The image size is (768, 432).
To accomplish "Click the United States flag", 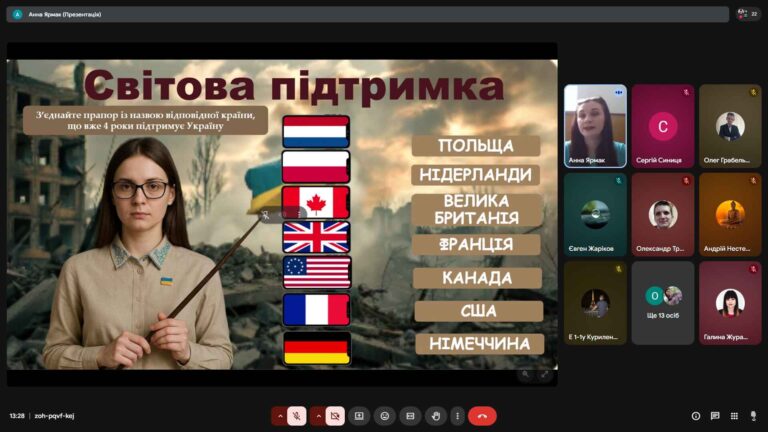I will [x=317, y=272].
